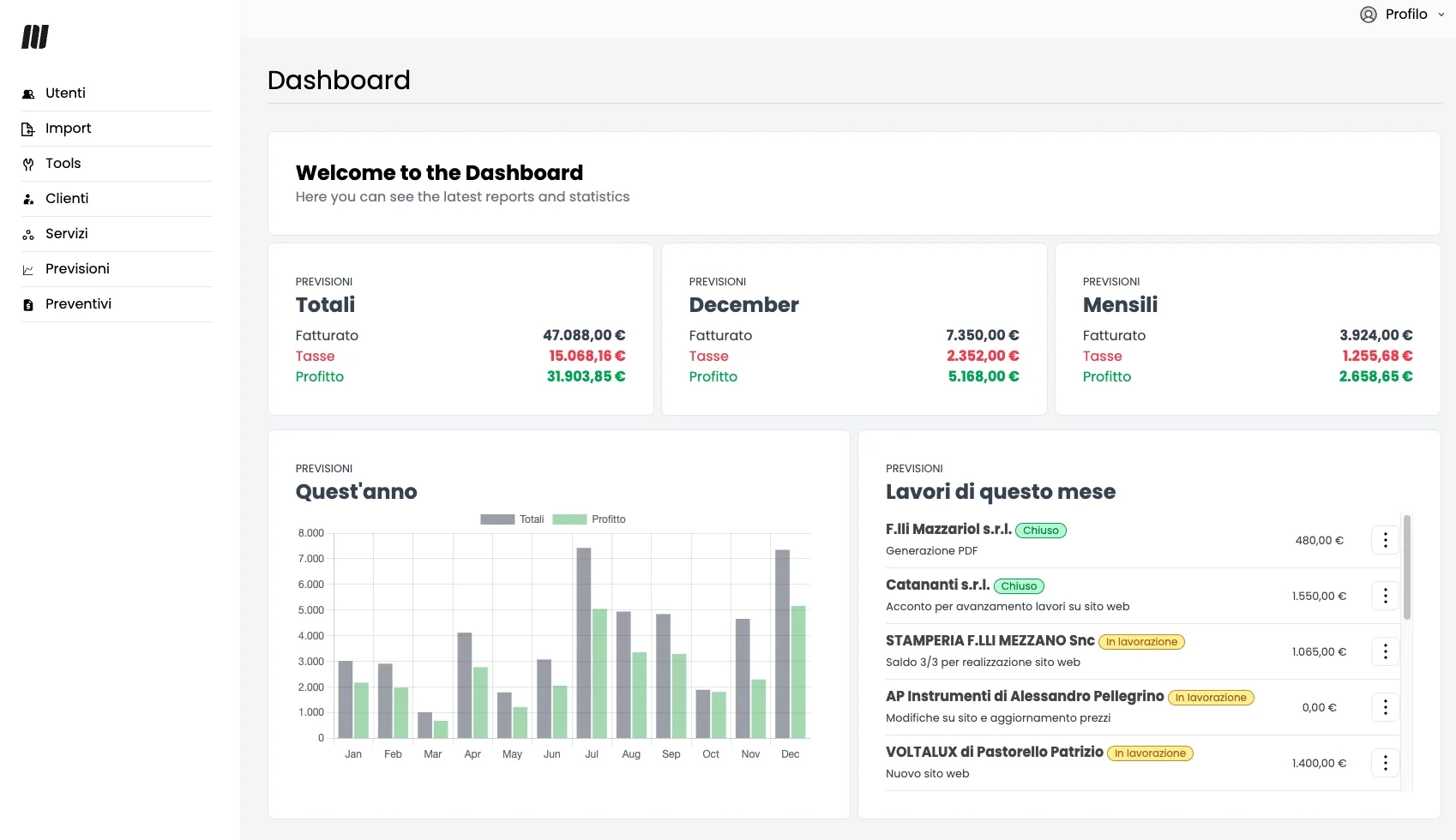Click the 1.255,68 € Mensili tasse value
This screenshot has width=1456, height=840.
pyautogui.click(x=1377, y=357)
